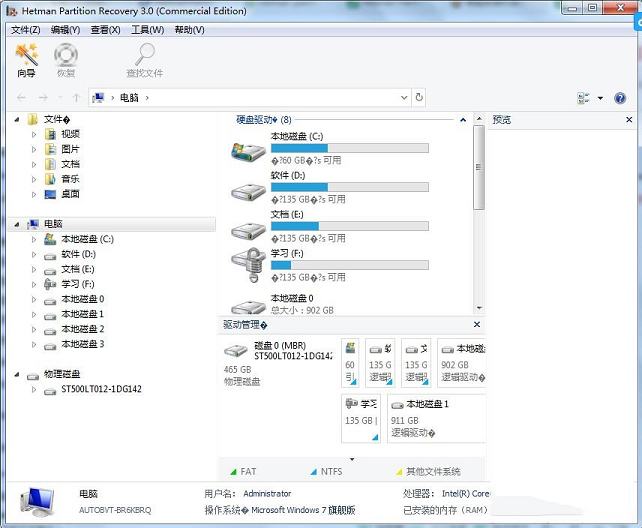
Task: Expand 本地磁盘 2 tree node
Action: [34, 329]
